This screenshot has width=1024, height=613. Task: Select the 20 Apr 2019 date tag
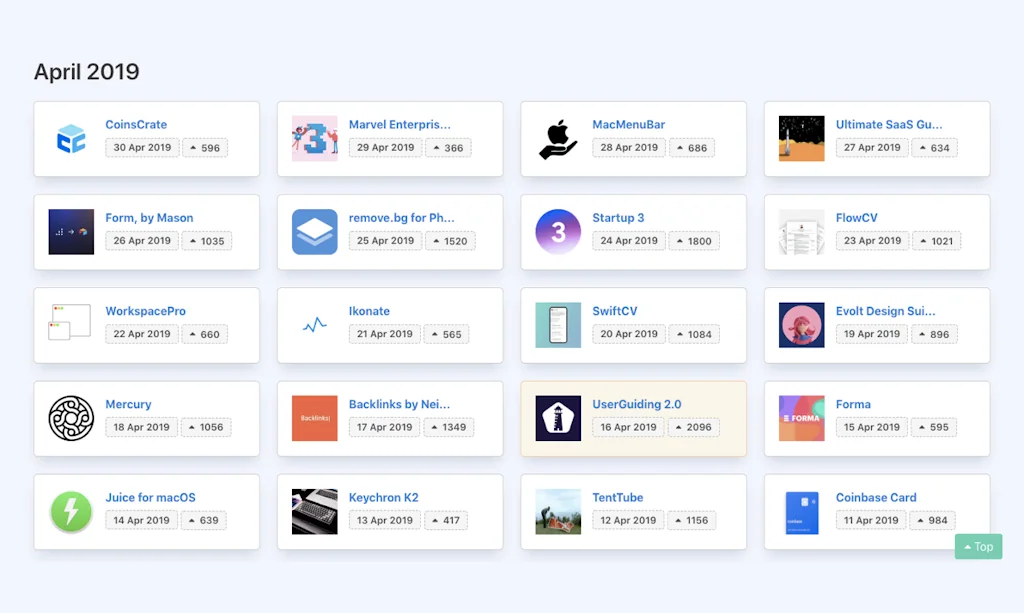629,334
